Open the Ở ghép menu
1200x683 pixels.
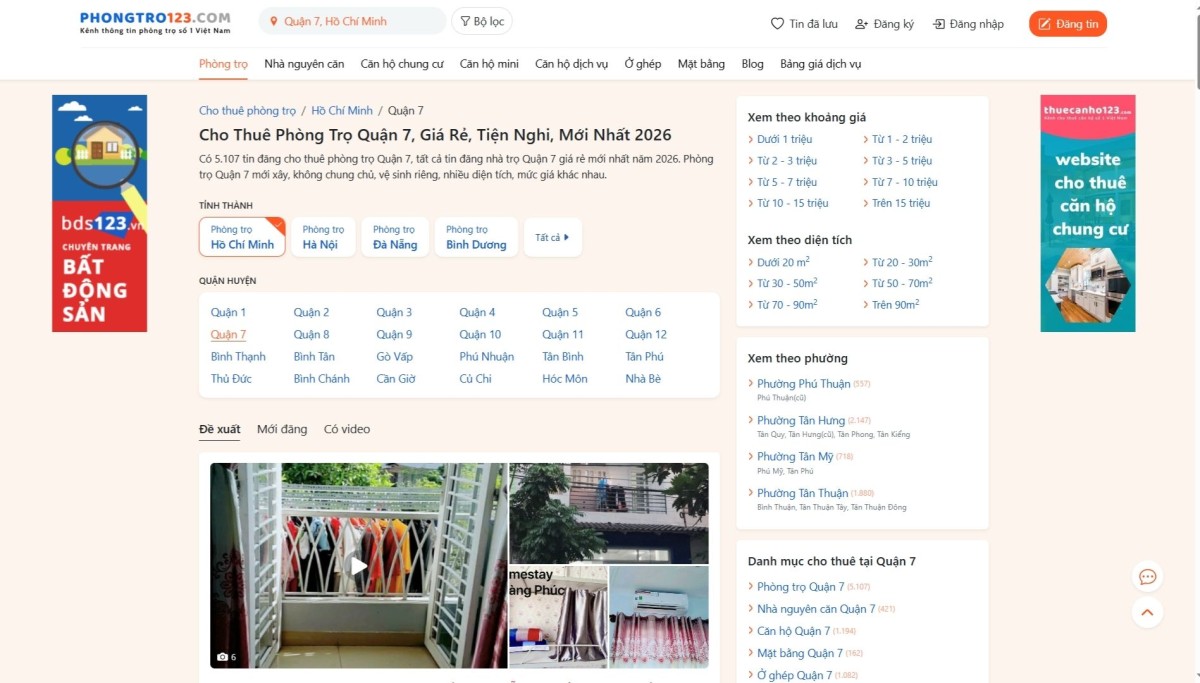pos(643,64)
